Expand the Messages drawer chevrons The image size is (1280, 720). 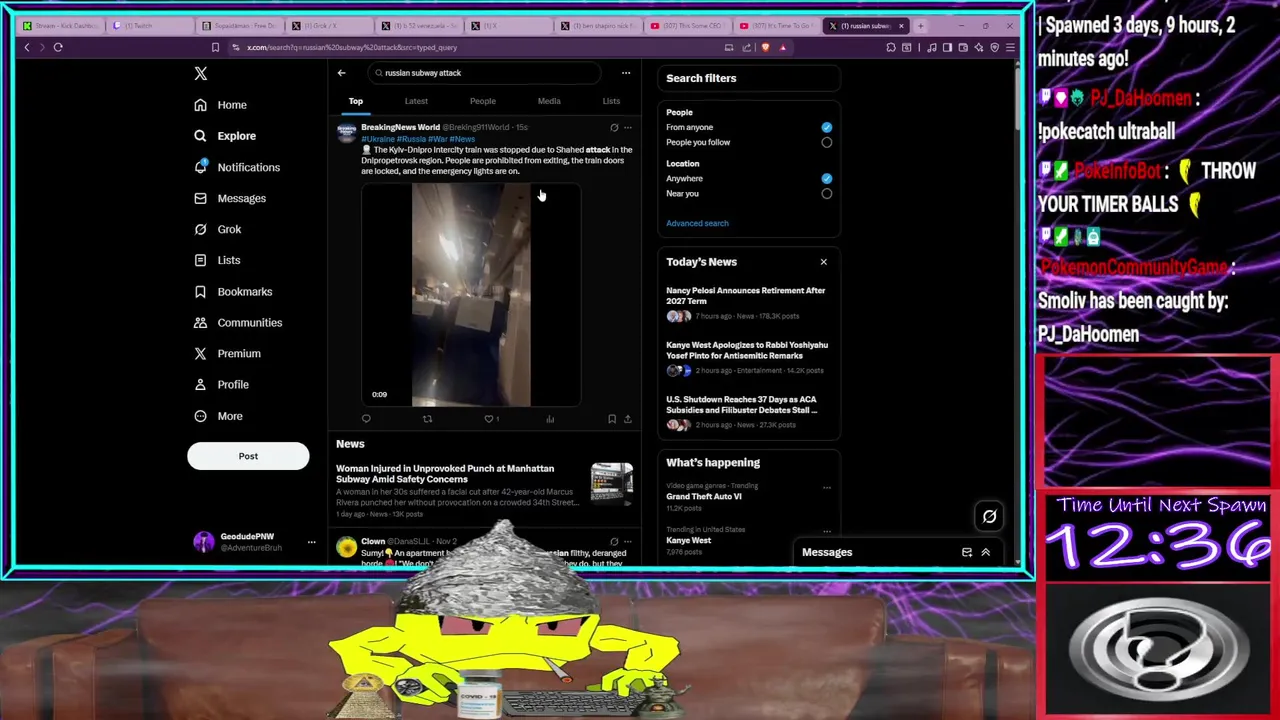coord(985,552)
